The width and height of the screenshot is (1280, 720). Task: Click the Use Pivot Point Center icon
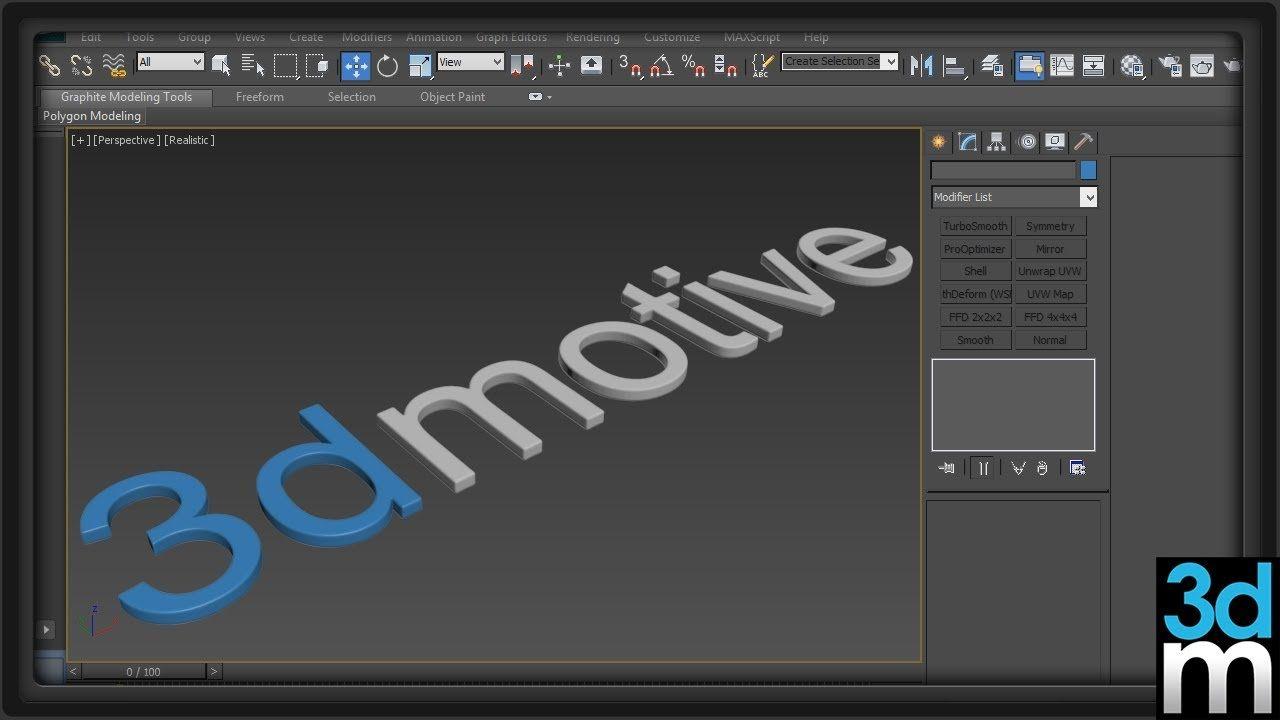tap(522, 66)
